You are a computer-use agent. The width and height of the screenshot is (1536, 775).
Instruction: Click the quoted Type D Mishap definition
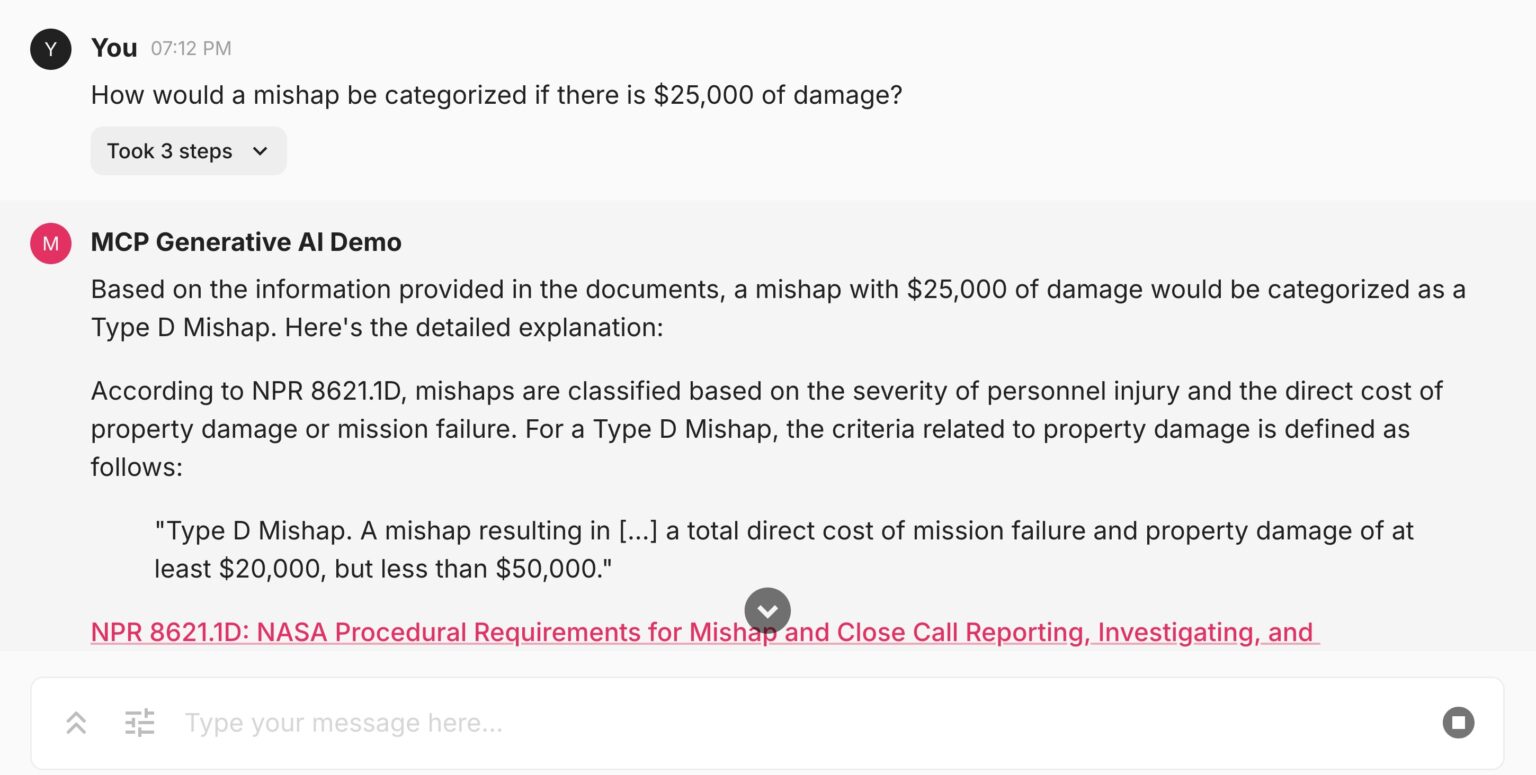click(x=784, y=530)
